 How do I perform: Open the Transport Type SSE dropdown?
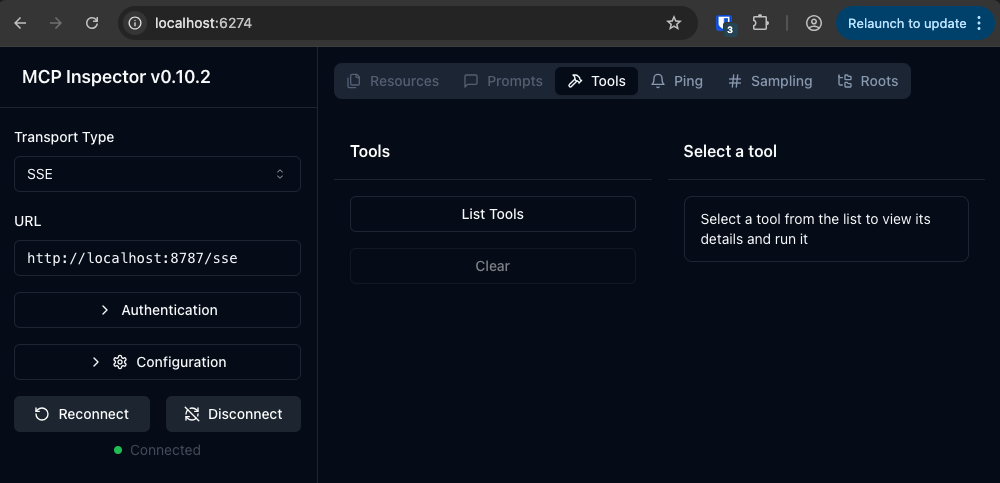coord(157,174)
